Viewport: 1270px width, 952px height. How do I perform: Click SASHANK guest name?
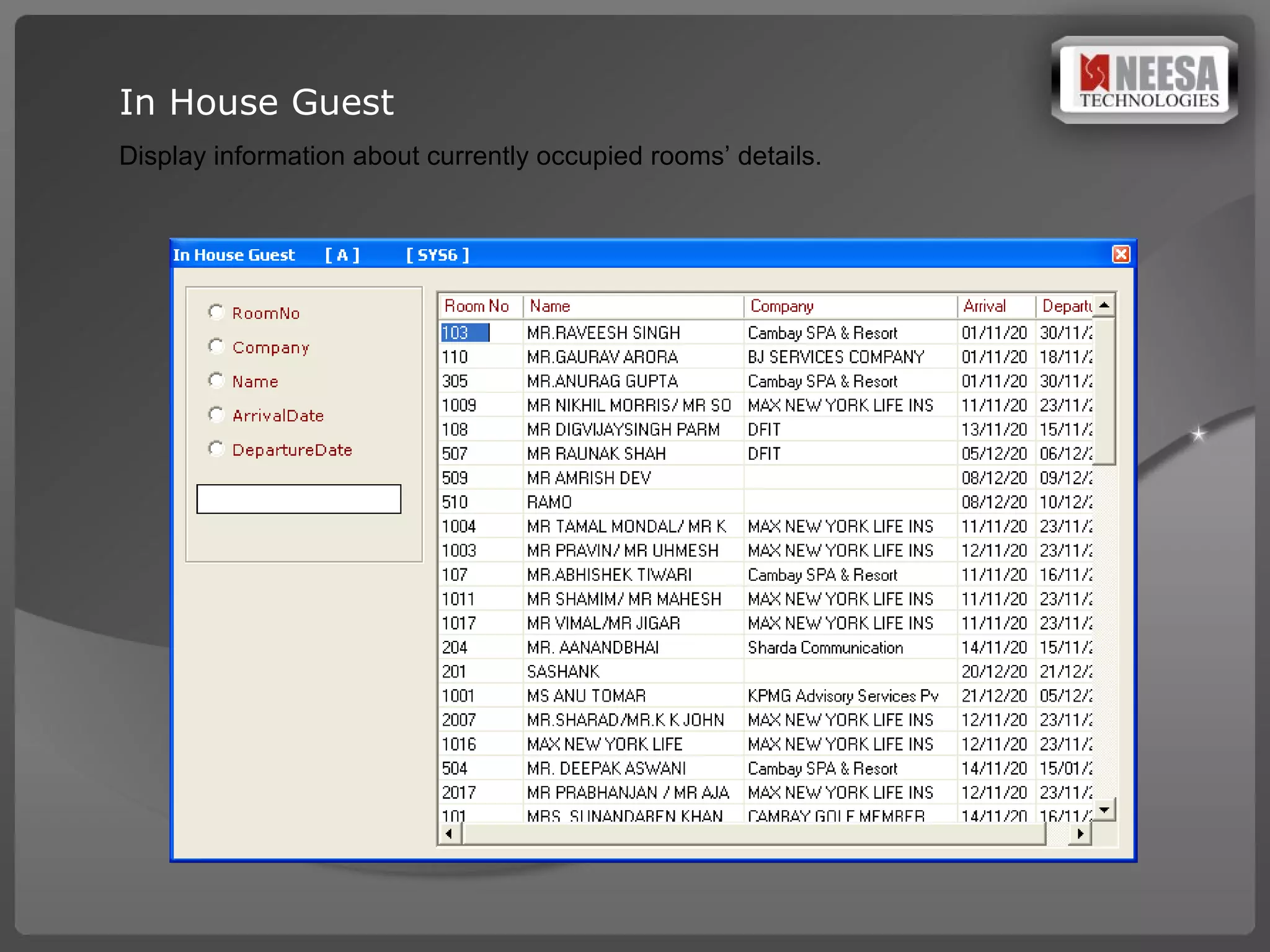click(x=563, y=671)
